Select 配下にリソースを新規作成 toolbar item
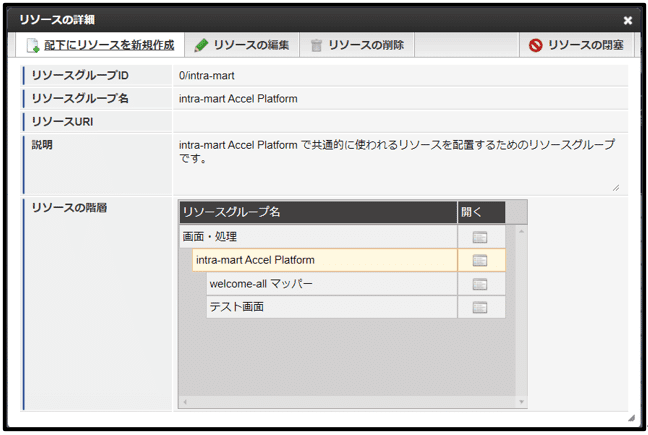This screenshot has width=648, height=435. point(100,45)
